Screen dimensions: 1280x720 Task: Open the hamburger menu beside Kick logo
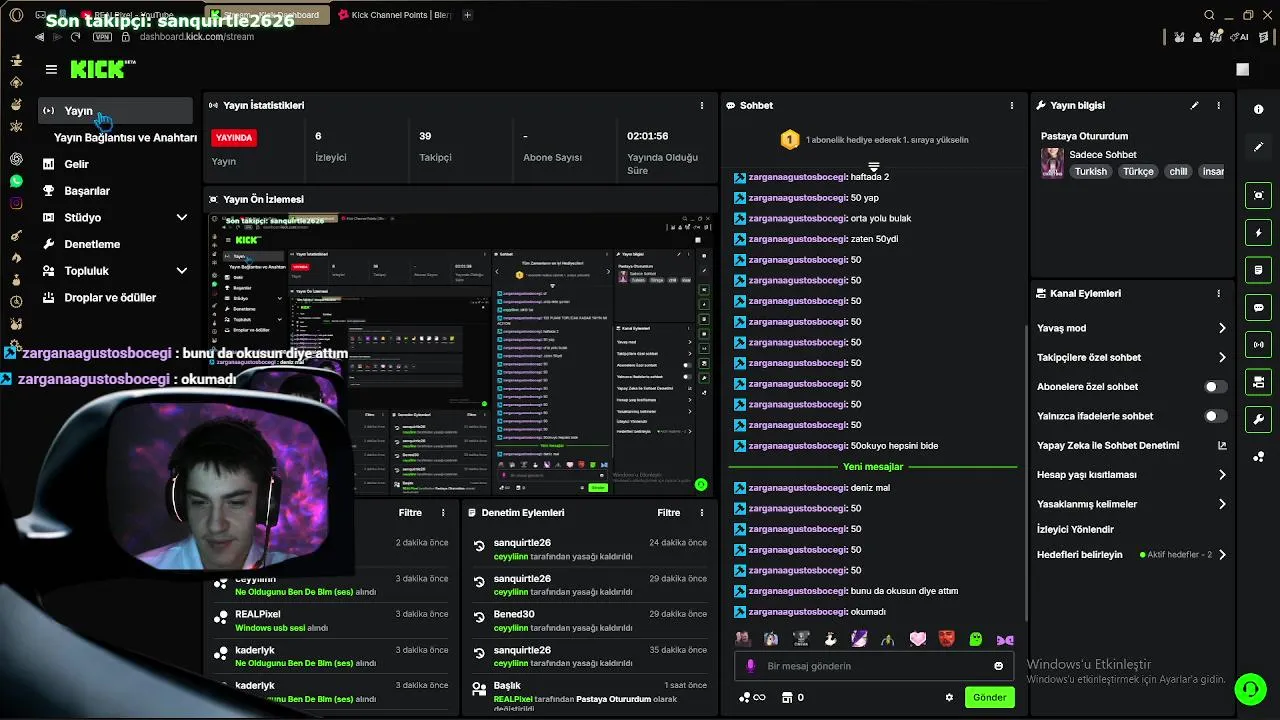pyautogui.click(x=51, y=69)
